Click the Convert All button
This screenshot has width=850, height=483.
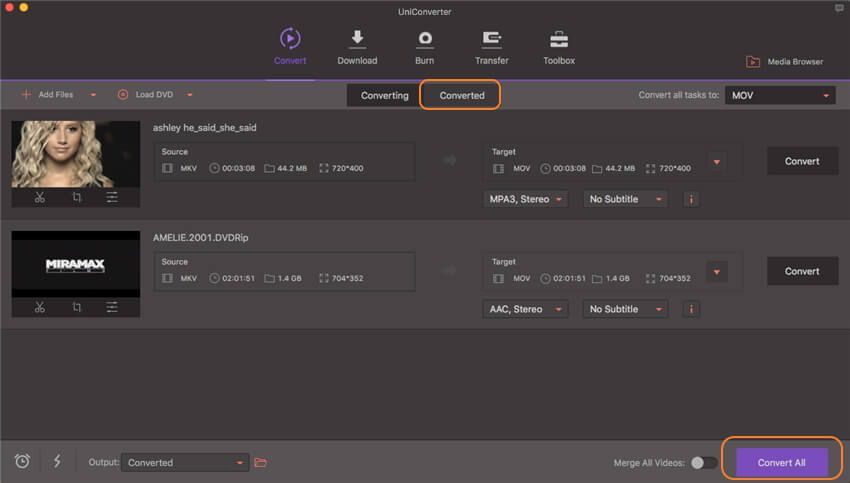pyautogui.click(x=782, y=462)
